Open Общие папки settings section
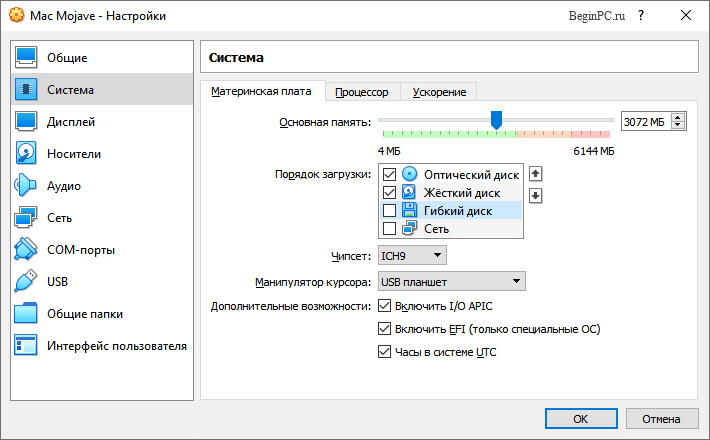 tap(102, 314)
